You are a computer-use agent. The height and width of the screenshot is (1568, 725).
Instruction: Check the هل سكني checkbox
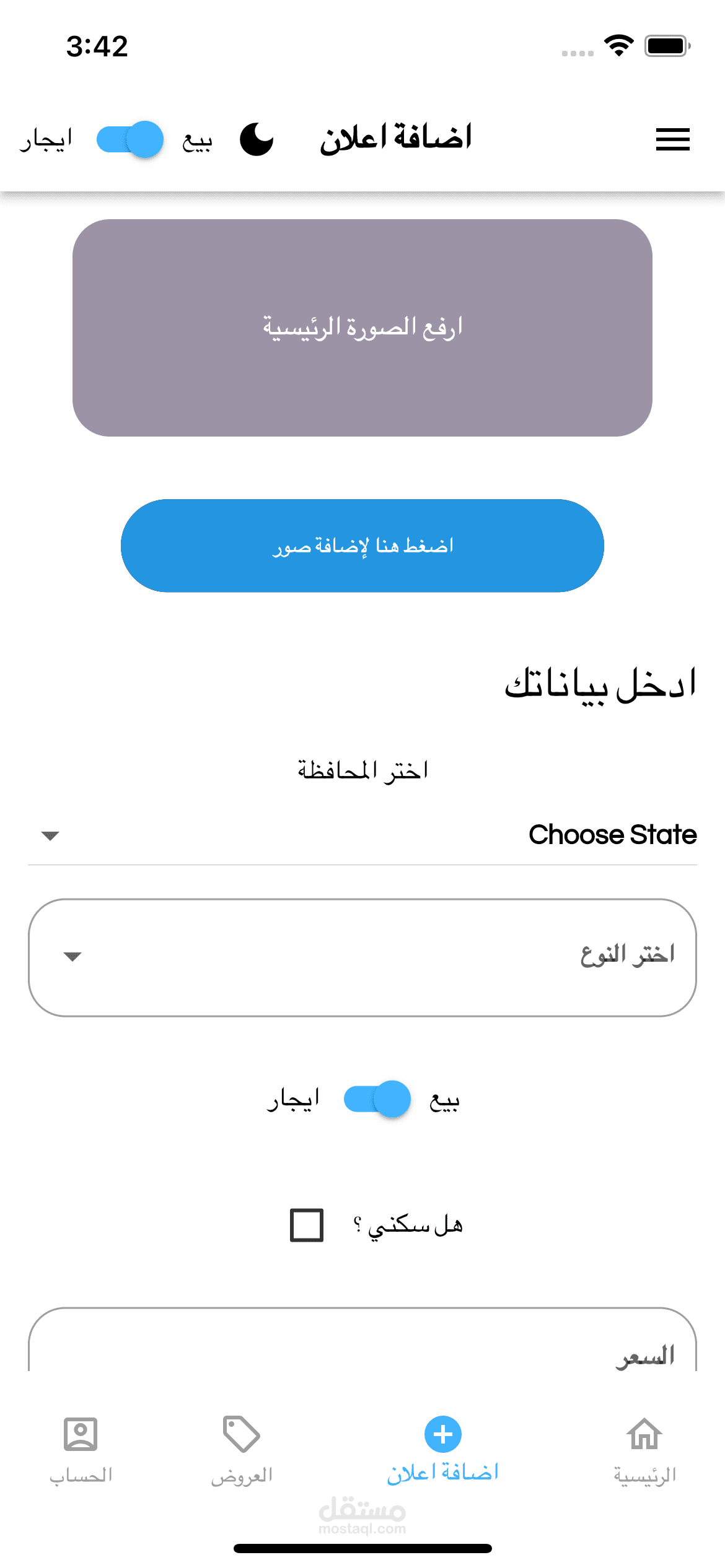[x=307, y=1225]
